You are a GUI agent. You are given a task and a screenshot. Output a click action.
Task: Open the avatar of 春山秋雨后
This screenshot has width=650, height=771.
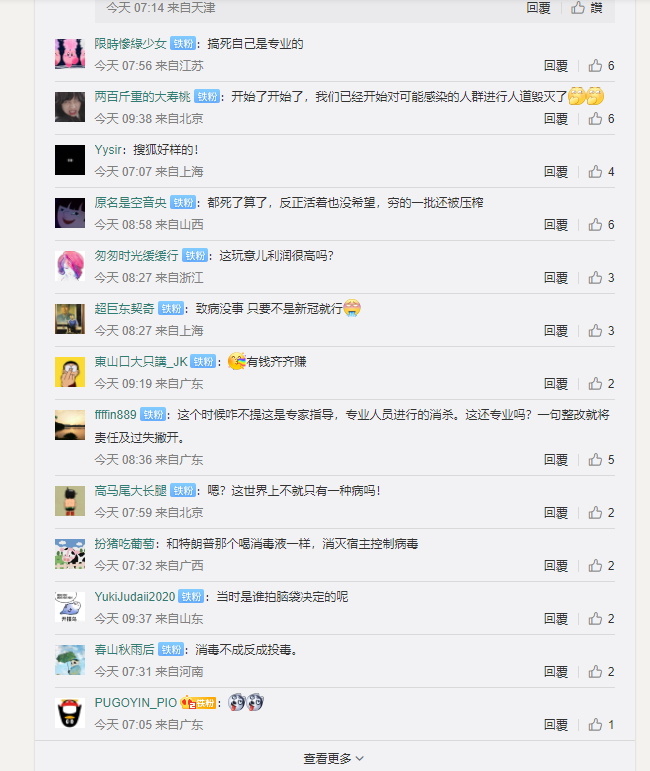pyautogui.click(x=70, y=660)
